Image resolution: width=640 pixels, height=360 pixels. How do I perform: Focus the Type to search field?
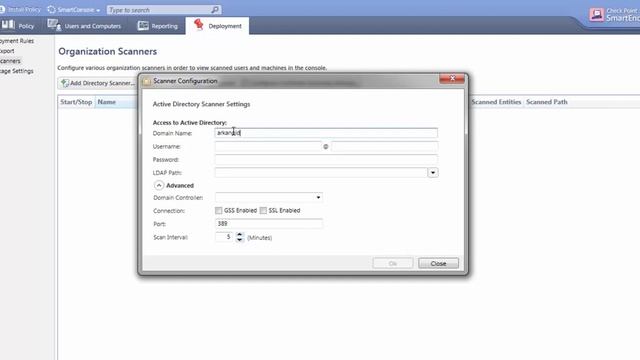point(159,9)
